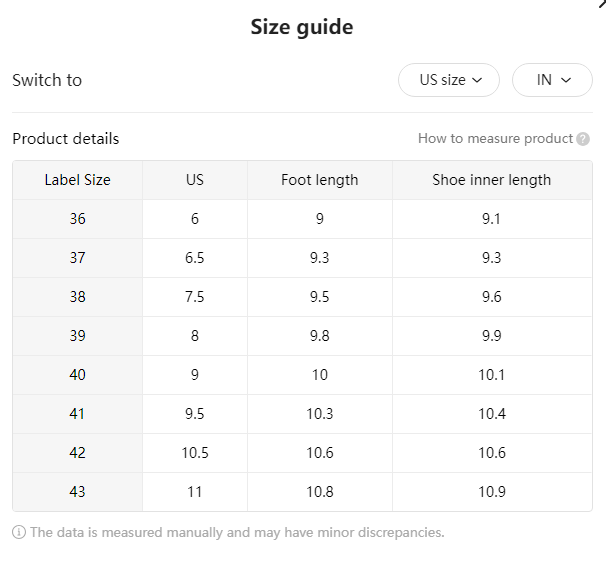Click the US column header
The image size is (606, 574).
click(x=195, y=180)
